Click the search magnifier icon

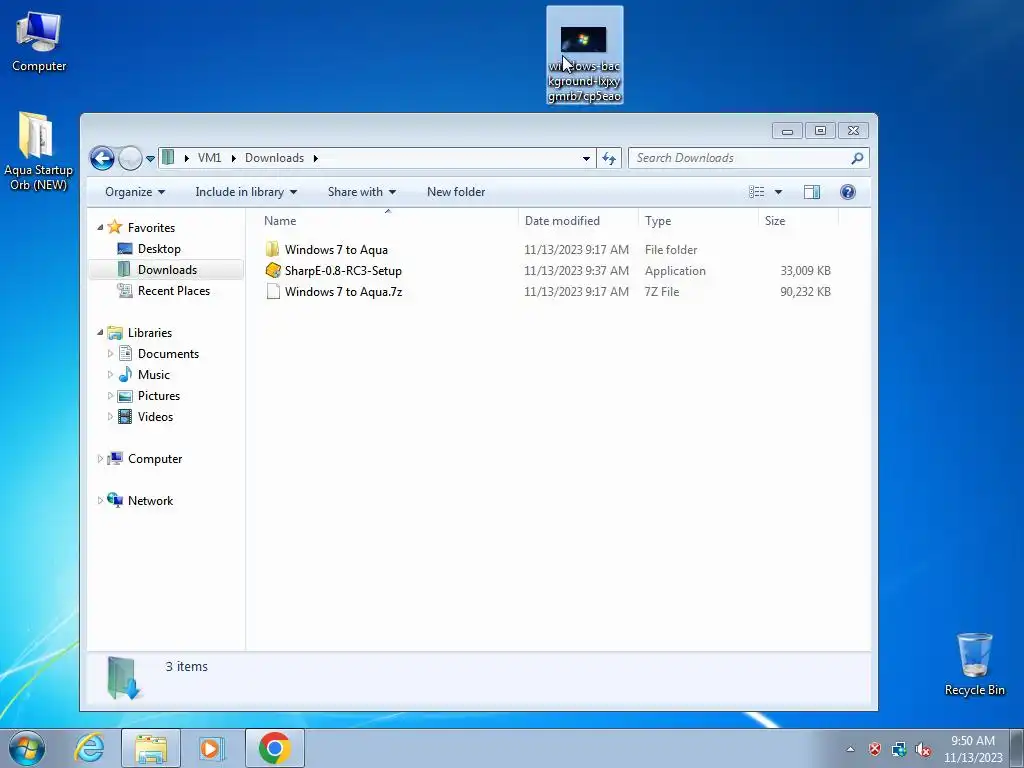pos(857,158)
